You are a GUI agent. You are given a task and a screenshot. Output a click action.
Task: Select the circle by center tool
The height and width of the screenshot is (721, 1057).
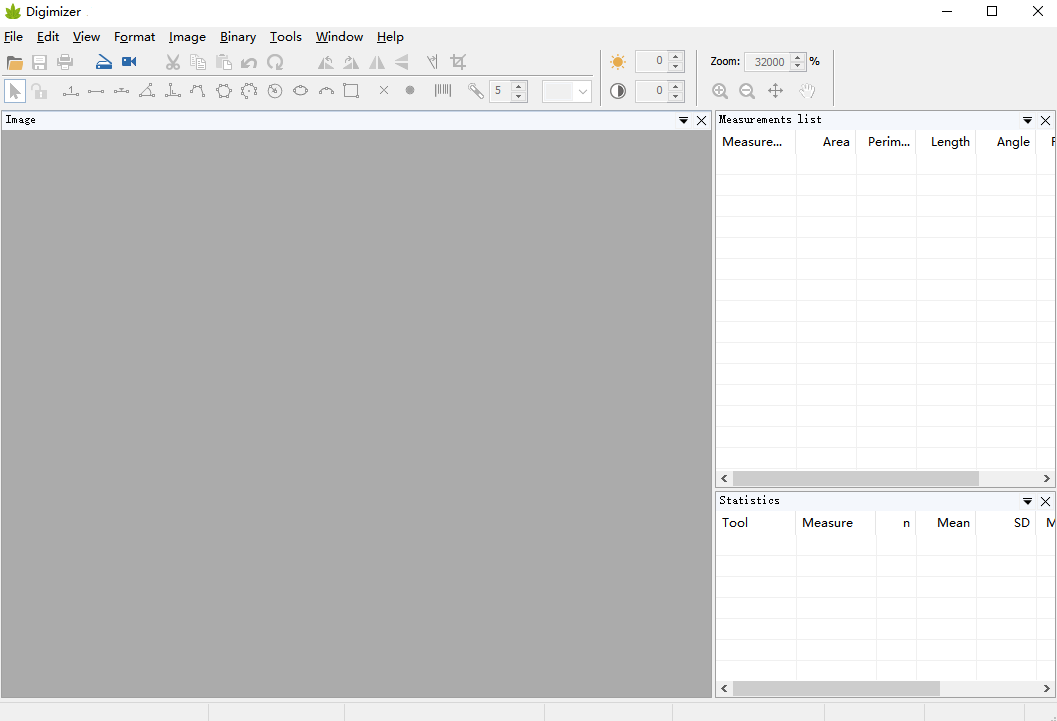274,91
